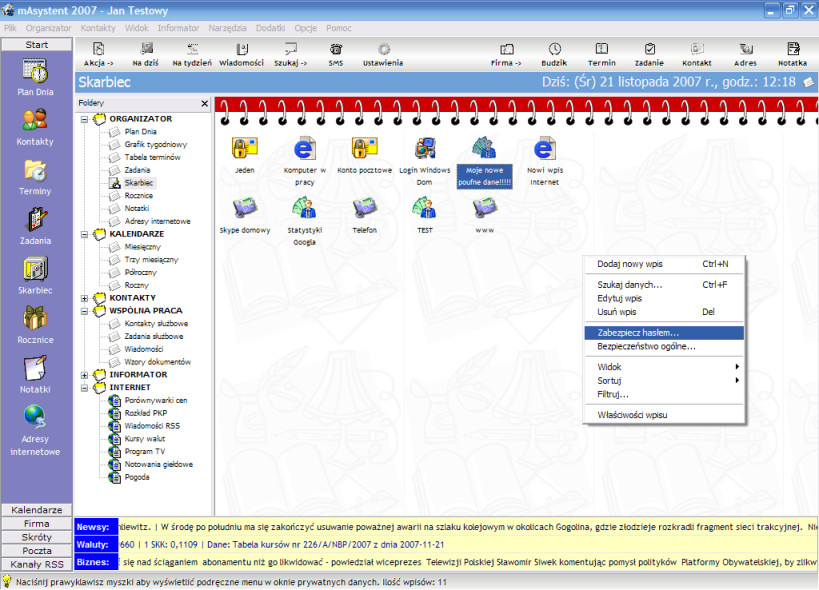
Task: Click the Poczta sidebar section button
Action: click(x=37, y=550)
